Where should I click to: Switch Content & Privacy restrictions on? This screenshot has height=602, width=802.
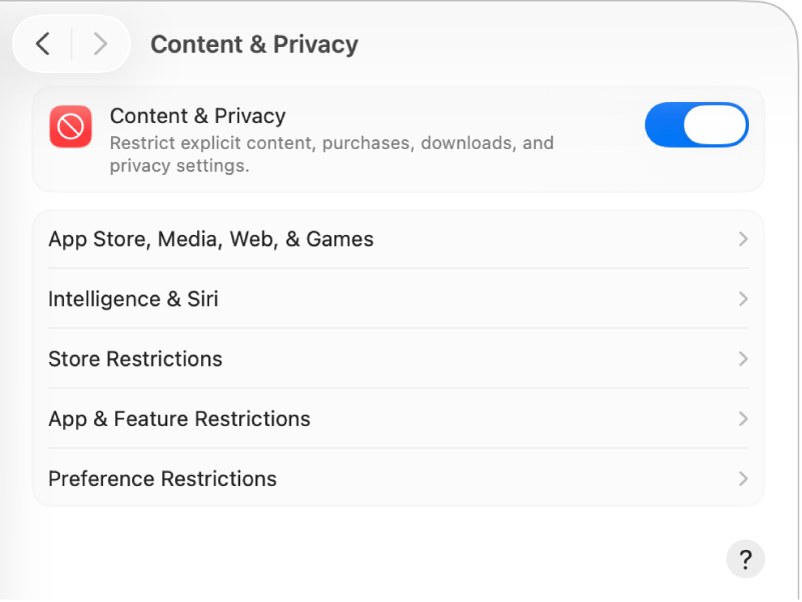tap(696, 125)
